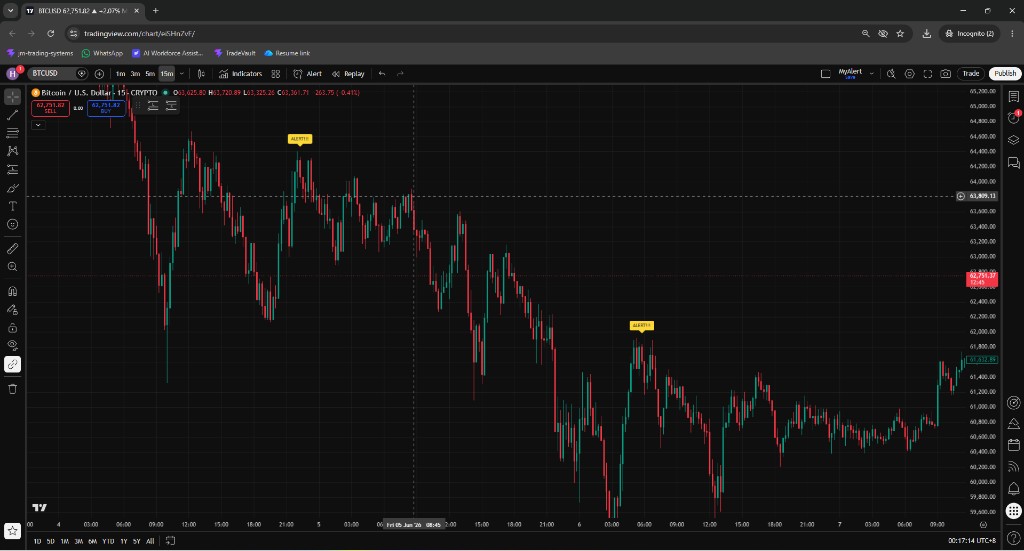The height and width of the screenshot is (551, 1024).
Task: Open the browser downloads icon
Action: pyautogui.click(x=926, y=33)
